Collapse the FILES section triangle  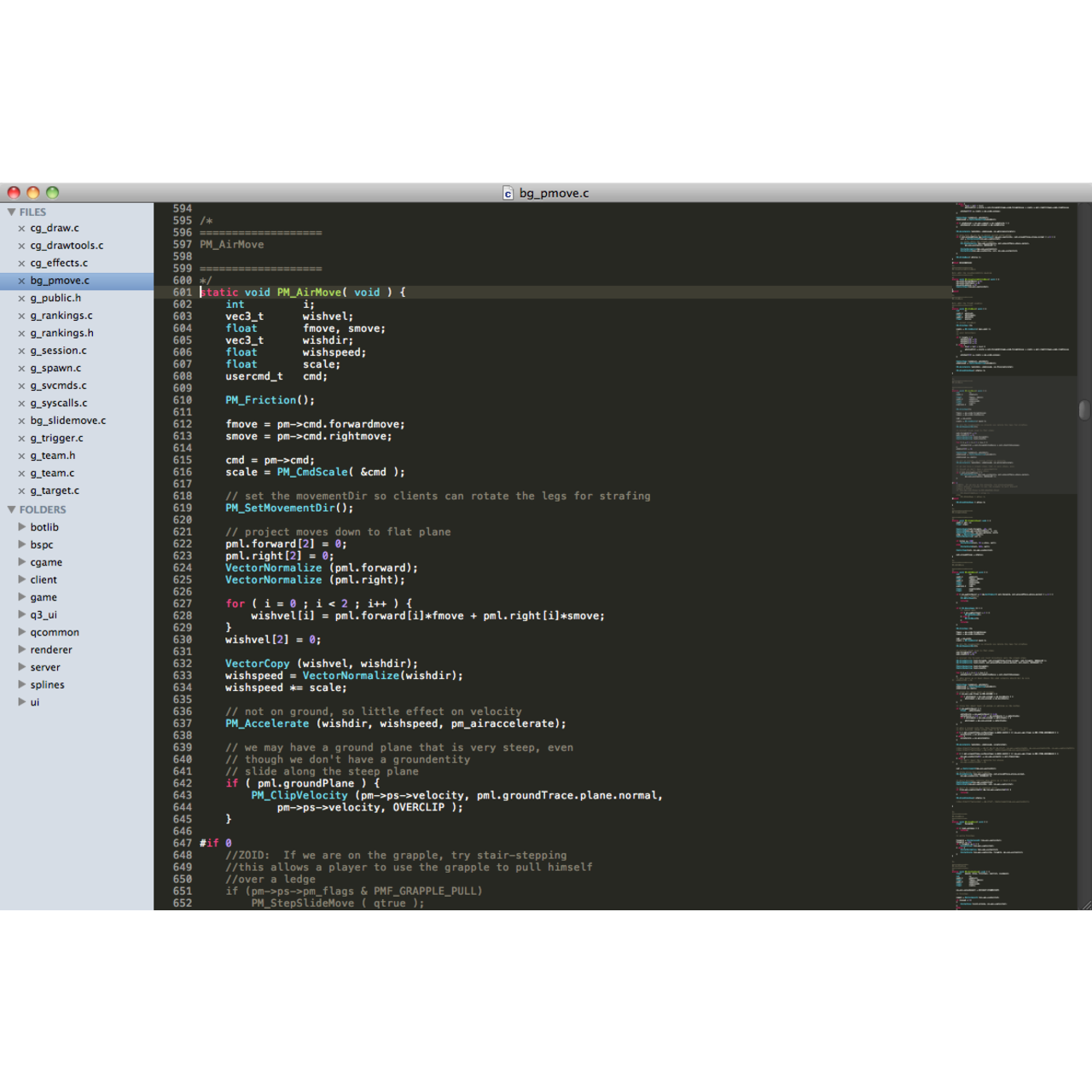coord(12,212)
